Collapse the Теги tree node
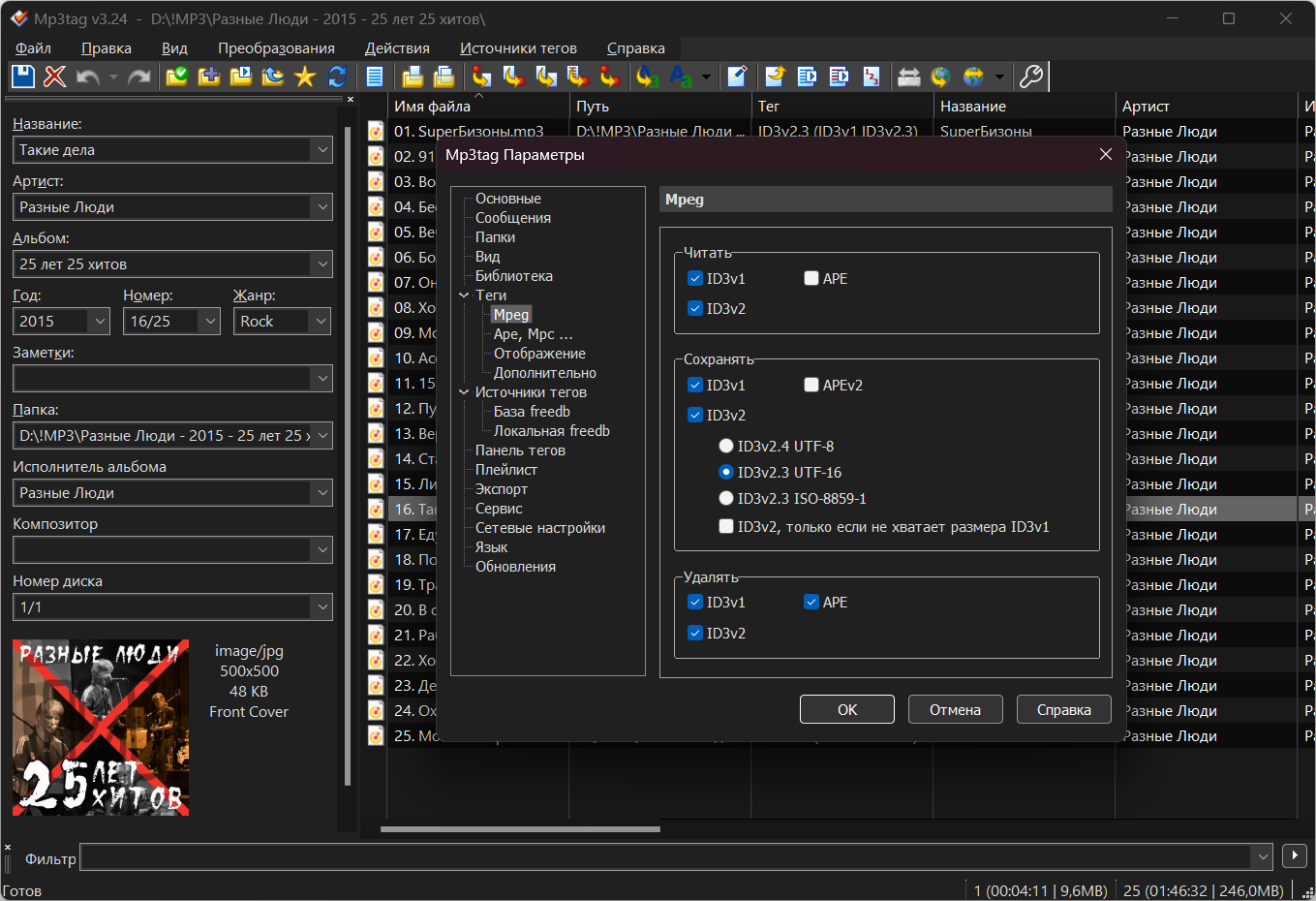The height and width of the screenshot is (901, 1316). 465,295
